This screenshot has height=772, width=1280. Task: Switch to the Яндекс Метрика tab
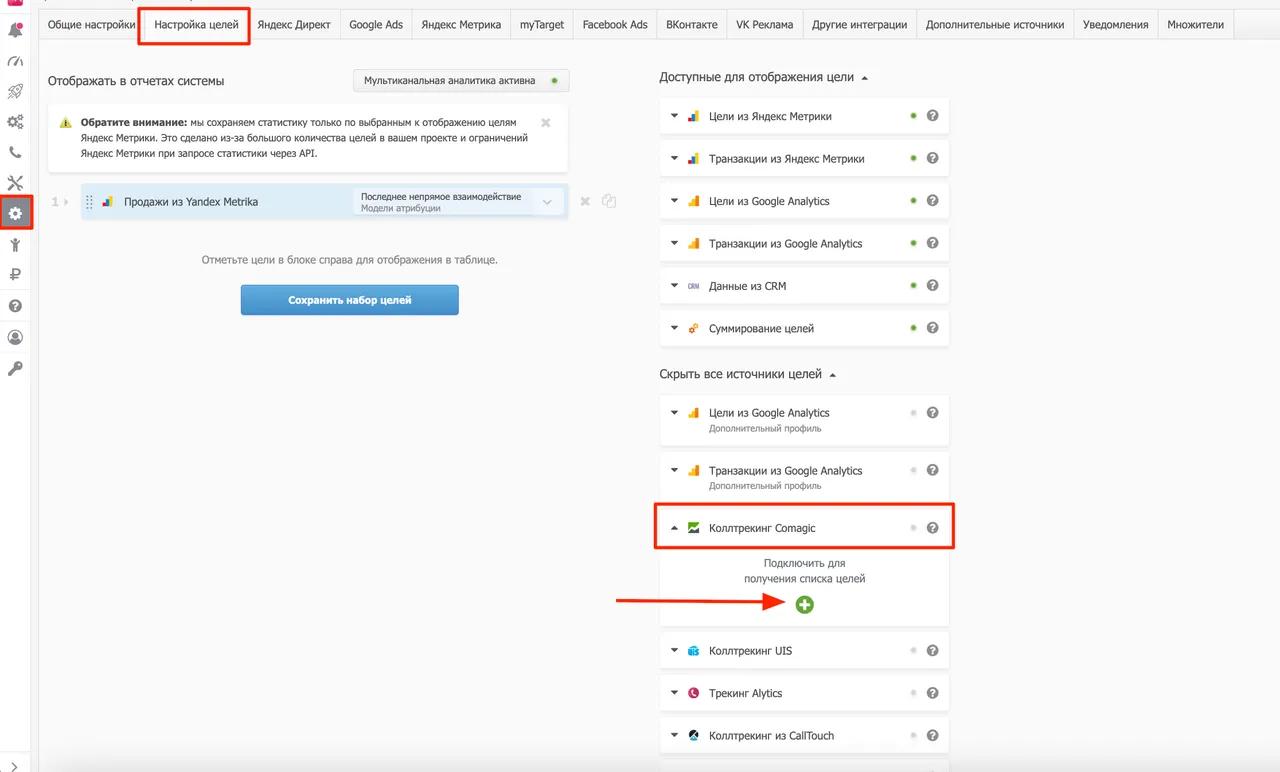pyautogui.click(x=461, y=24)
